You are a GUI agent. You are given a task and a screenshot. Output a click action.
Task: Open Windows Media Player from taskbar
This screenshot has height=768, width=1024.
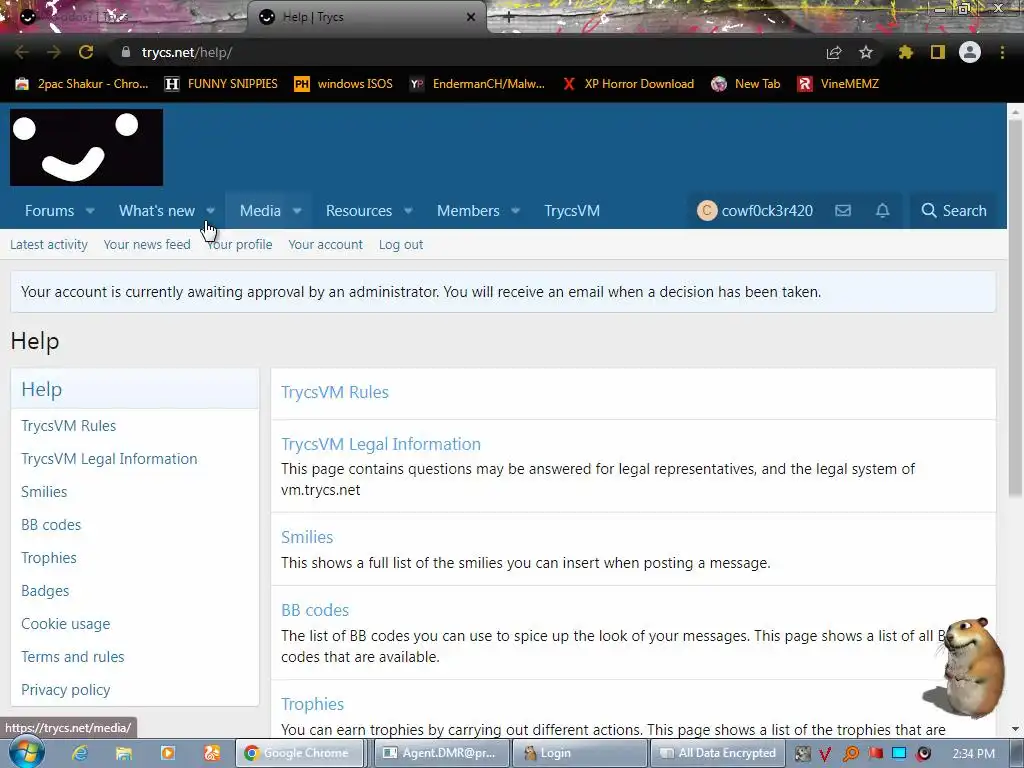click(168, 753)
